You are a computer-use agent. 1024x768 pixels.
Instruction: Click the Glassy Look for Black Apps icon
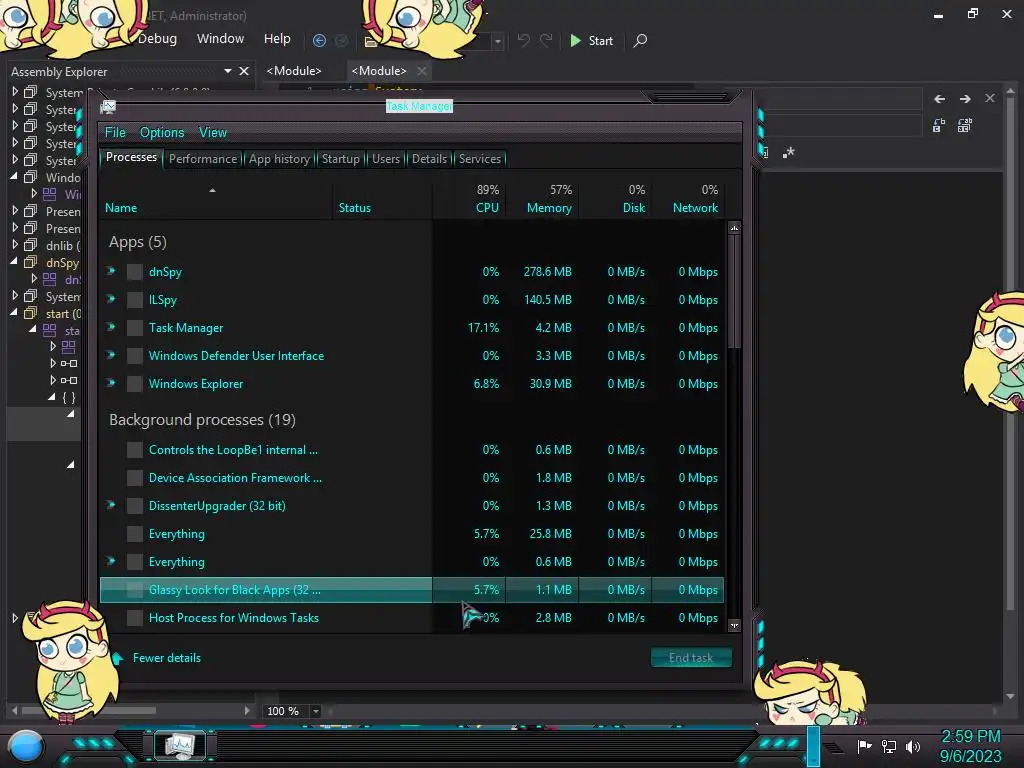pos(135,590)
